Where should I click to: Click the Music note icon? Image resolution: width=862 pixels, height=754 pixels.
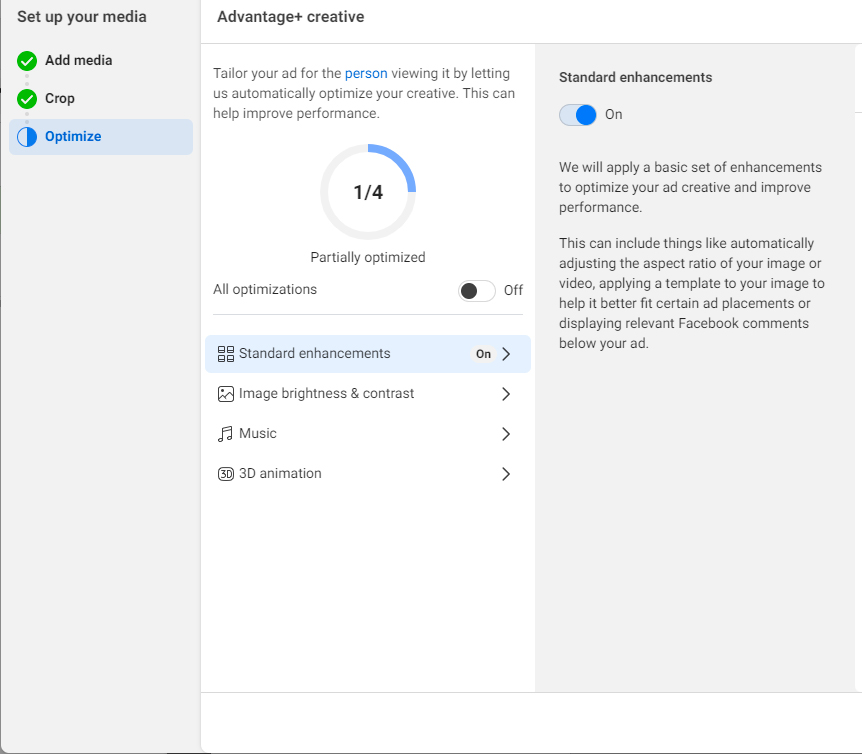point(225,434)
